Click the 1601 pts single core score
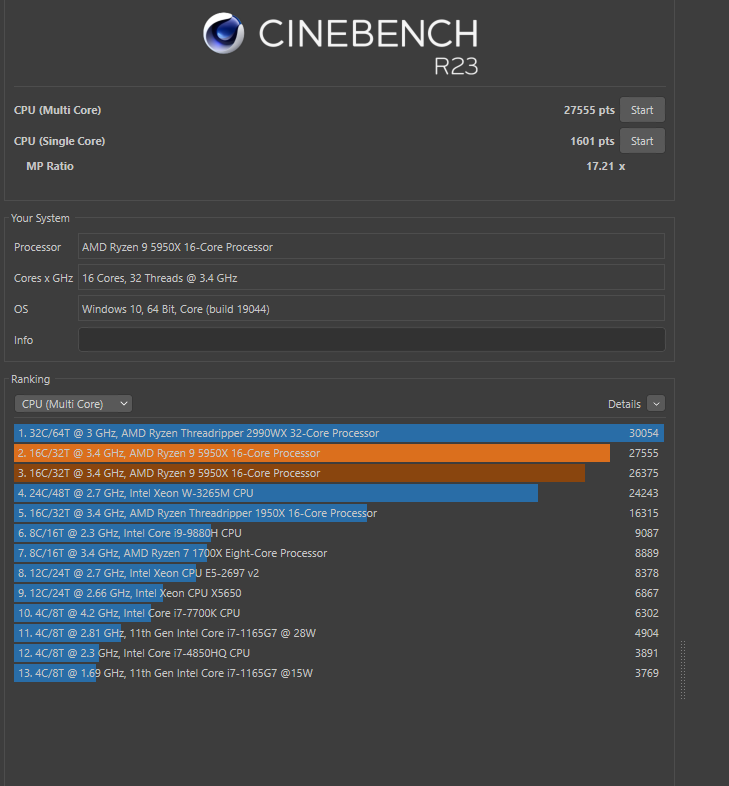 tap(592, 141)
